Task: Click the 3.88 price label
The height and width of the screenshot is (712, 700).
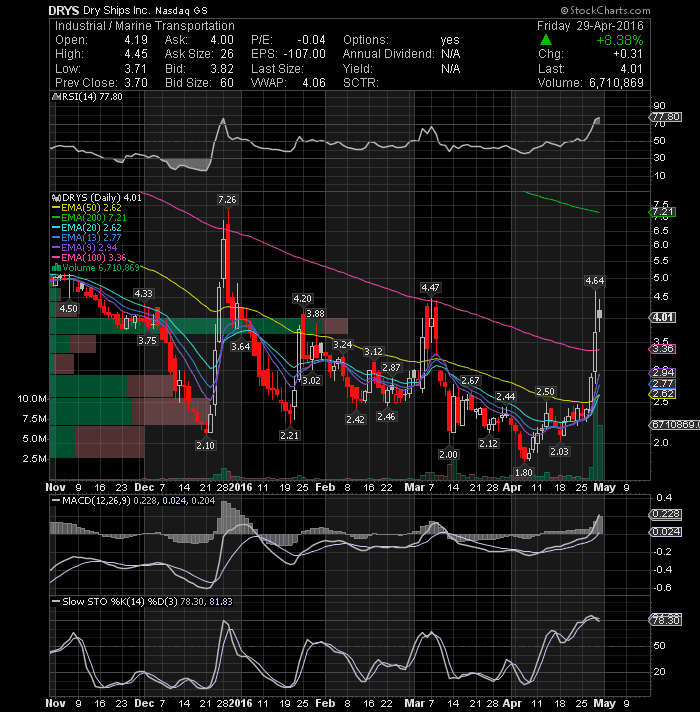Action: [x=315, y=313]
